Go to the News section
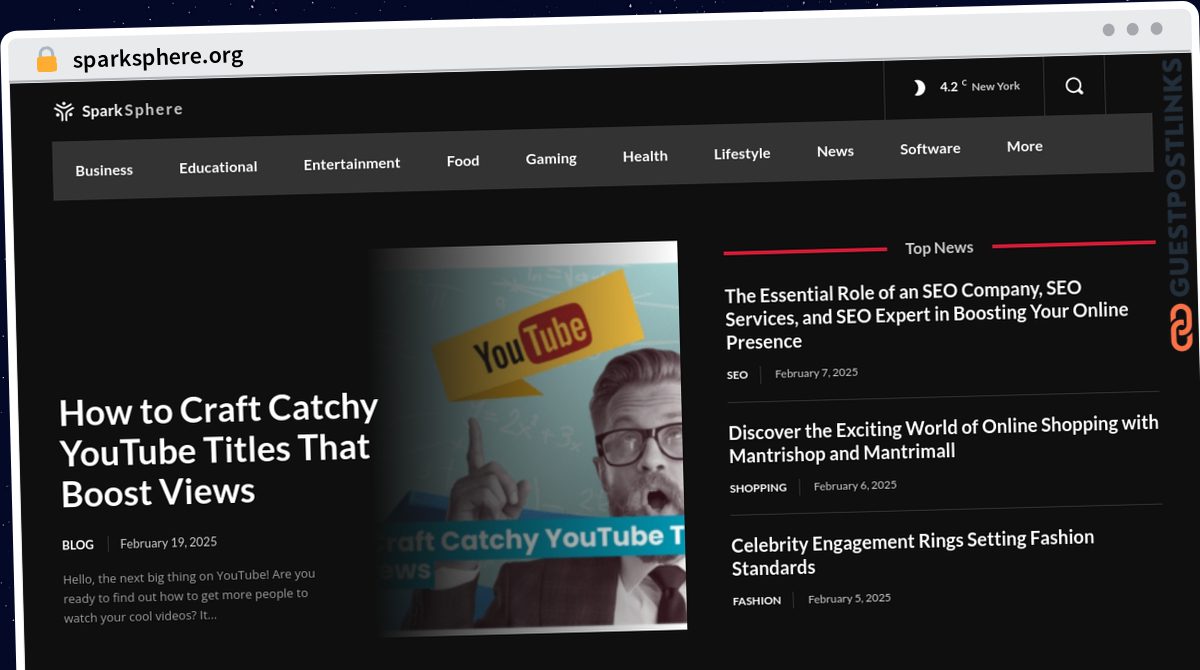Image resolution: width=1200 pixels, height=670 pixels. [835, 151]
